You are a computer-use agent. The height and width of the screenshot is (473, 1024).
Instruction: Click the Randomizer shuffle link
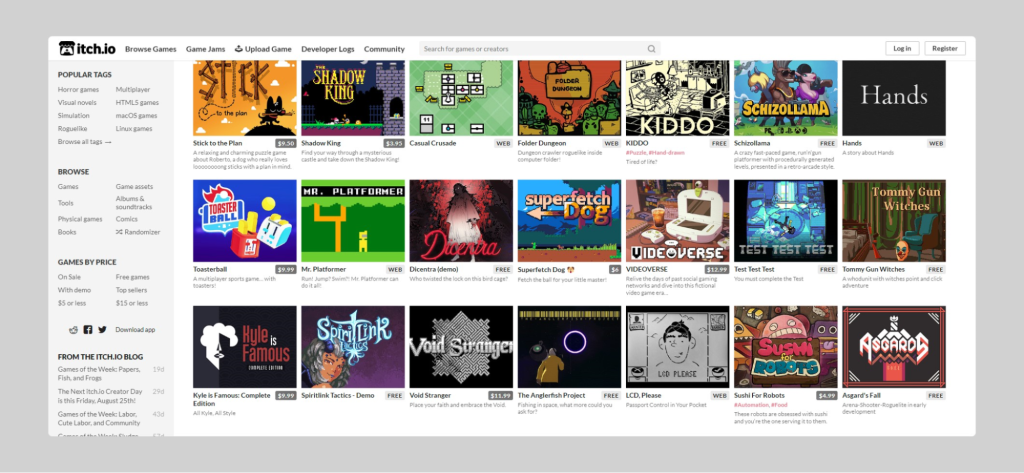click(138, 232)
